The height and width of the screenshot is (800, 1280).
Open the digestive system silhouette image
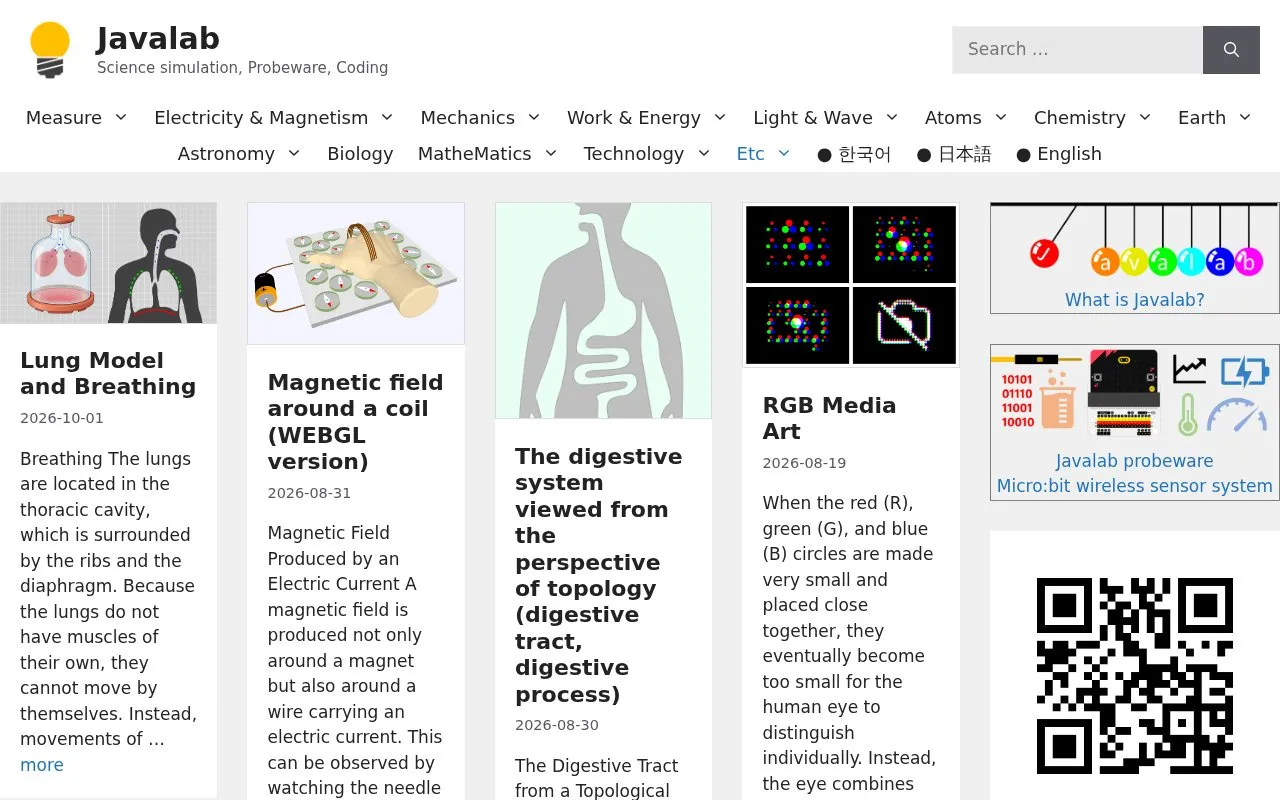pos(603,311)
